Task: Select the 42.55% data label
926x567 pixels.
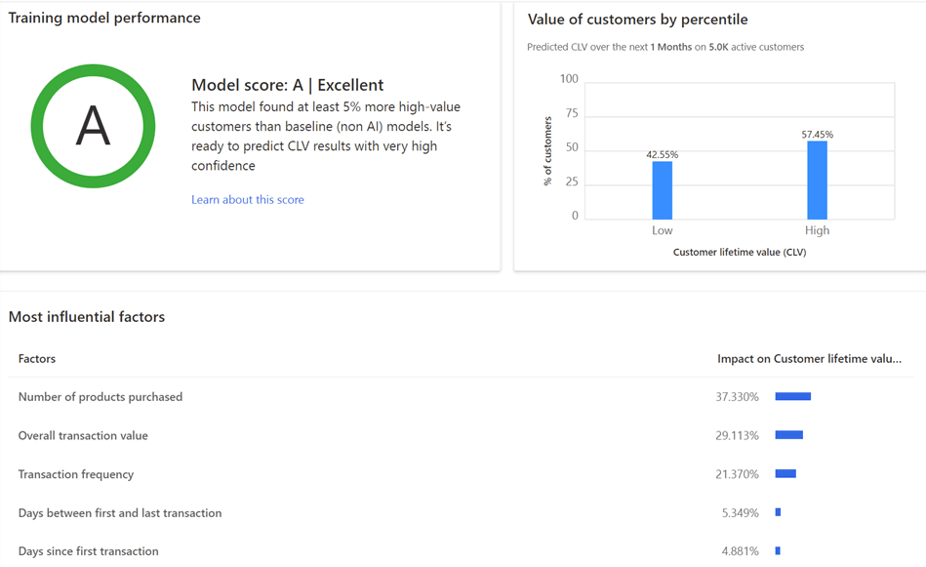Action: 662,155
